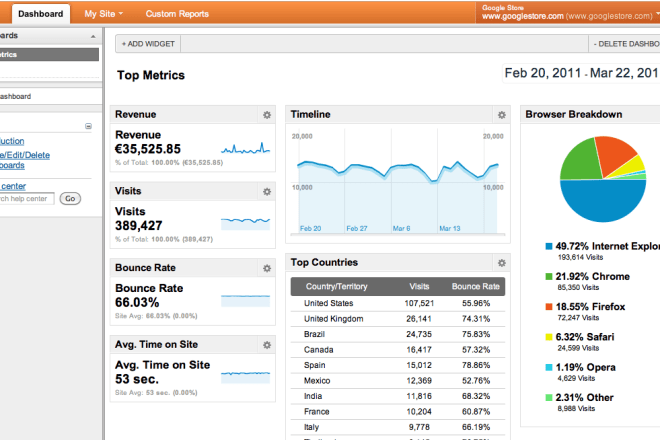Open the Help center link

tap(13, 186)
